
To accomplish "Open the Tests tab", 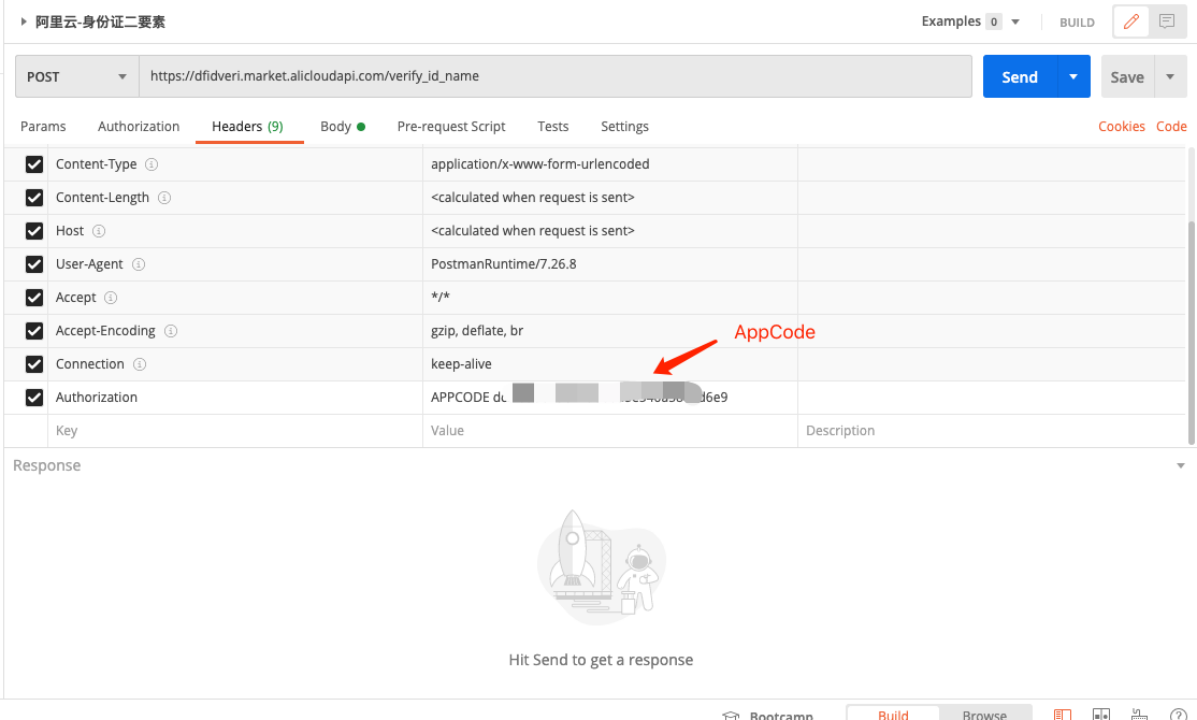I will [x=553, y=127].
